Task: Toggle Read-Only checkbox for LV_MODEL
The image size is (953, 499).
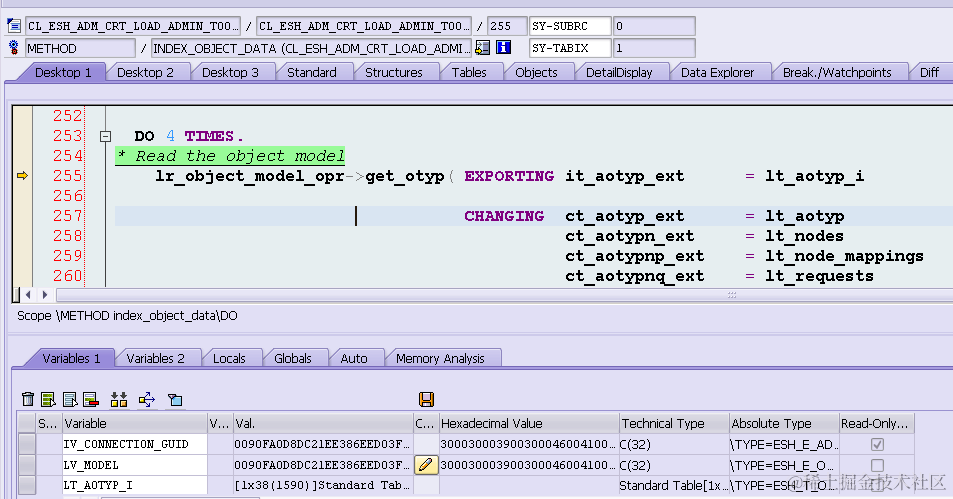Action: click(x=877, y=465)
